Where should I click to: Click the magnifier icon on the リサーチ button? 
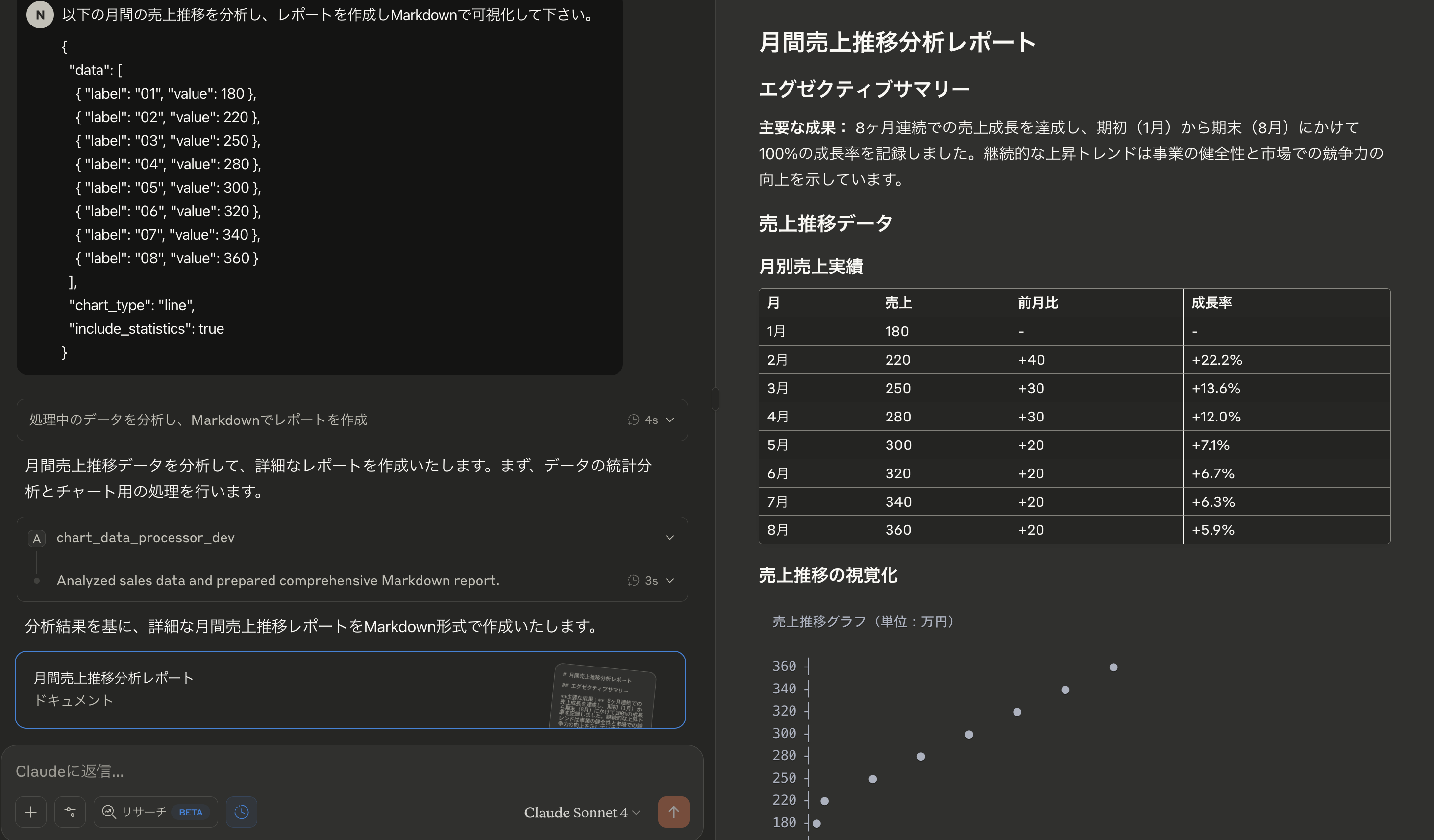(108, 812)
